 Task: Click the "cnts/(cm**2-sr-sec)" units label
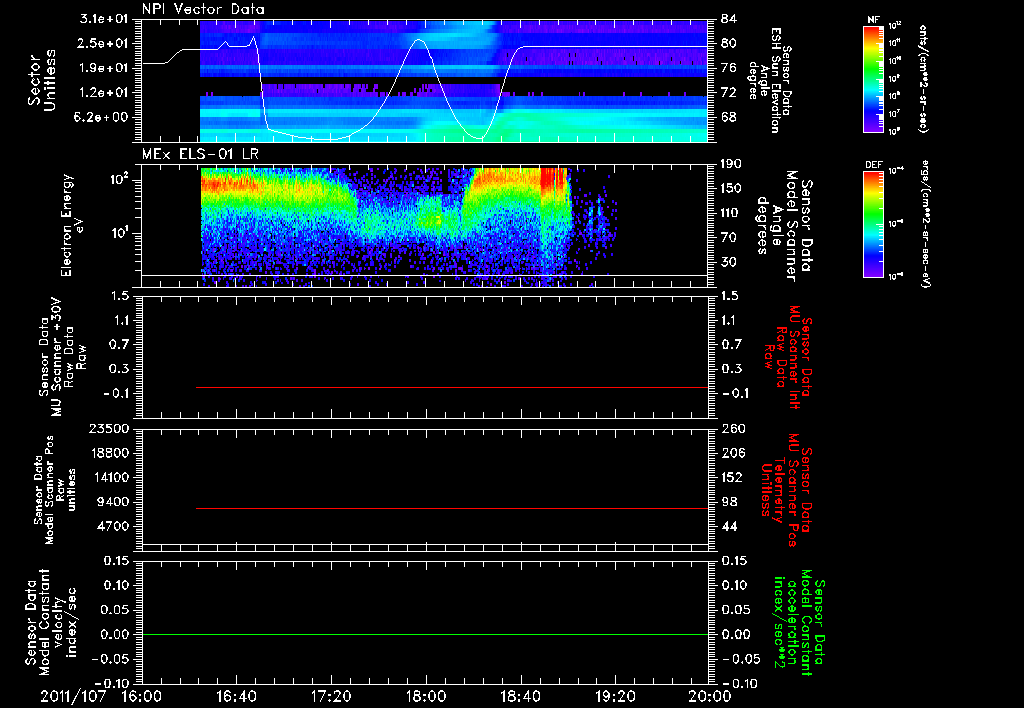pos(923,79)
